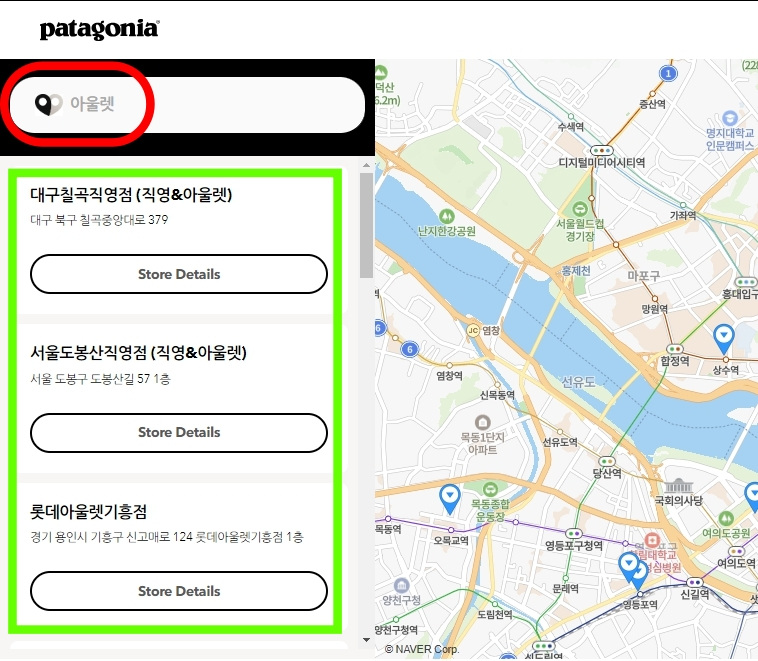Open Store Details for 서울도봉산직영점
The height and width of the screenshot is (661, 758).
[179, 432]
